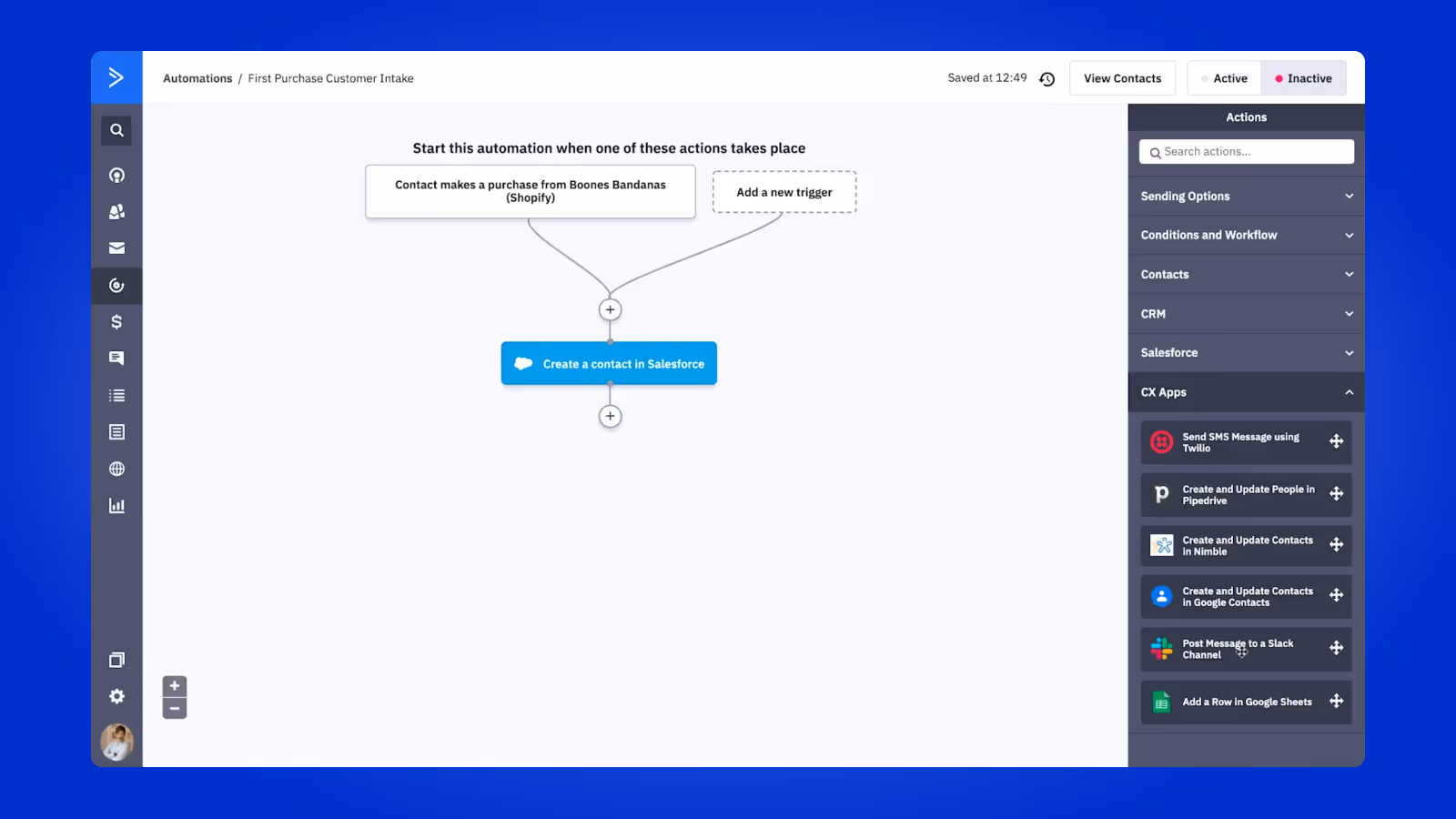Add step above the Salesforce action
This screenshot has width=1456, height=819.
coord(610,309)
